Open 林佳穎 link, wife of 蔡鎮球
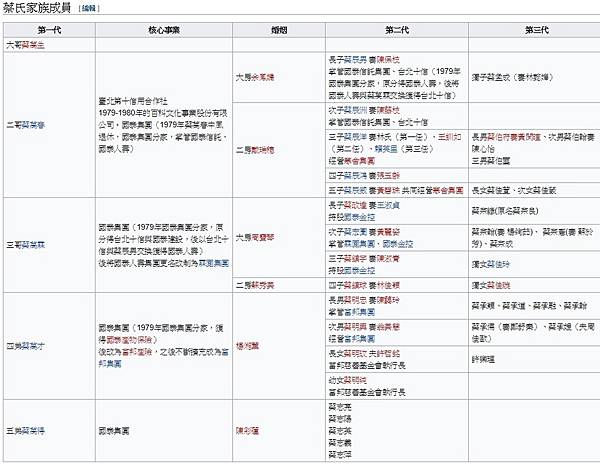The width and height of the screenshot is (600, 465). [x=388, y=285]
